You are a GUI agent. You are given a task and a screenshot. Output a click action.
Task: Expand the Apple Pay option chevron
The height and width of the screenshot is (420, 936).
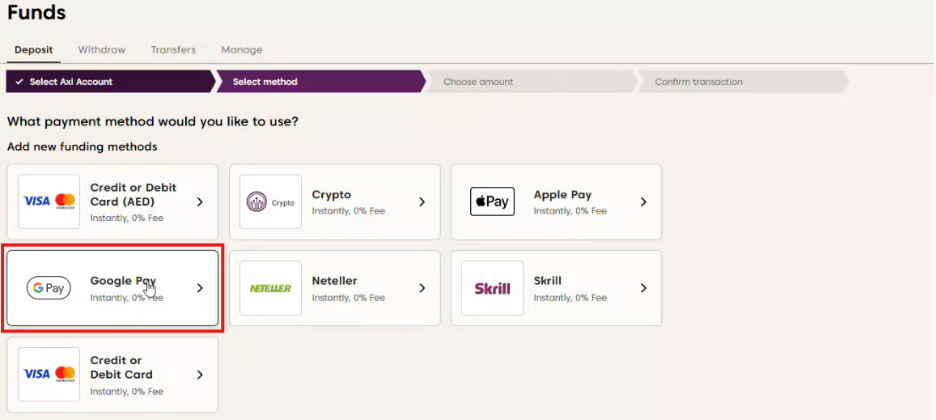pos(643,202)
